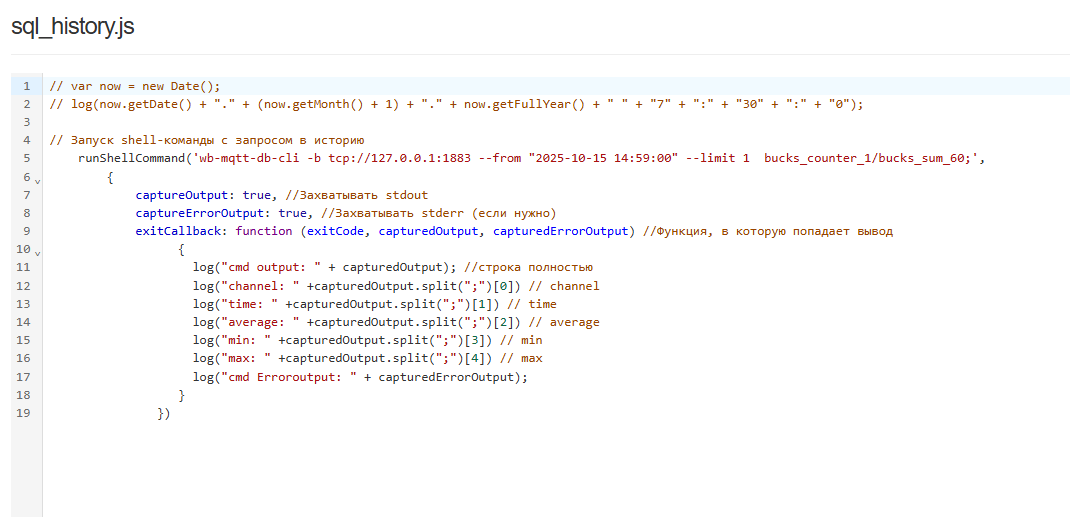Click the 'true' value after captureOutput
This screenshot has width=1070, height=517.
257,195
